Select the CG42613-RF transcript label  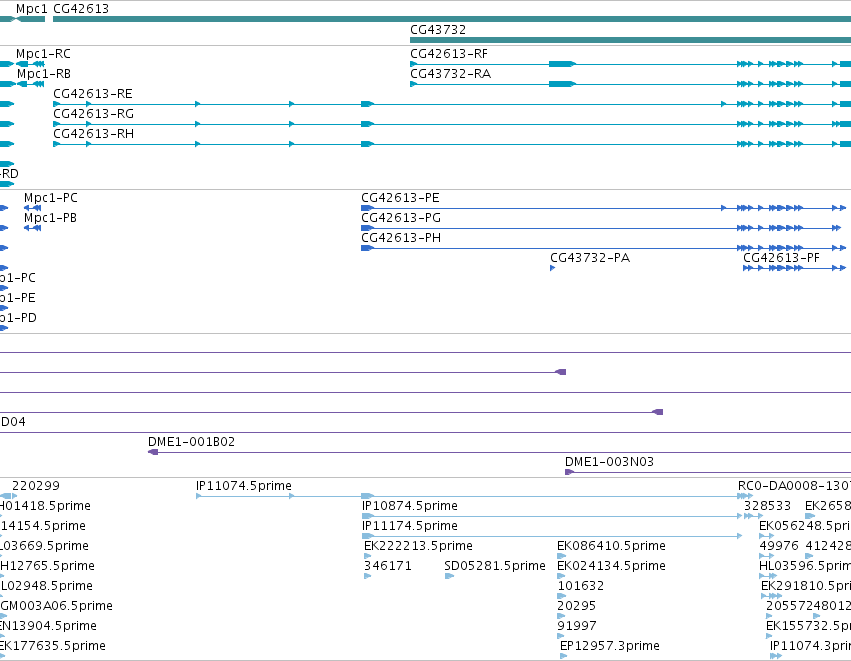(449, 54)
